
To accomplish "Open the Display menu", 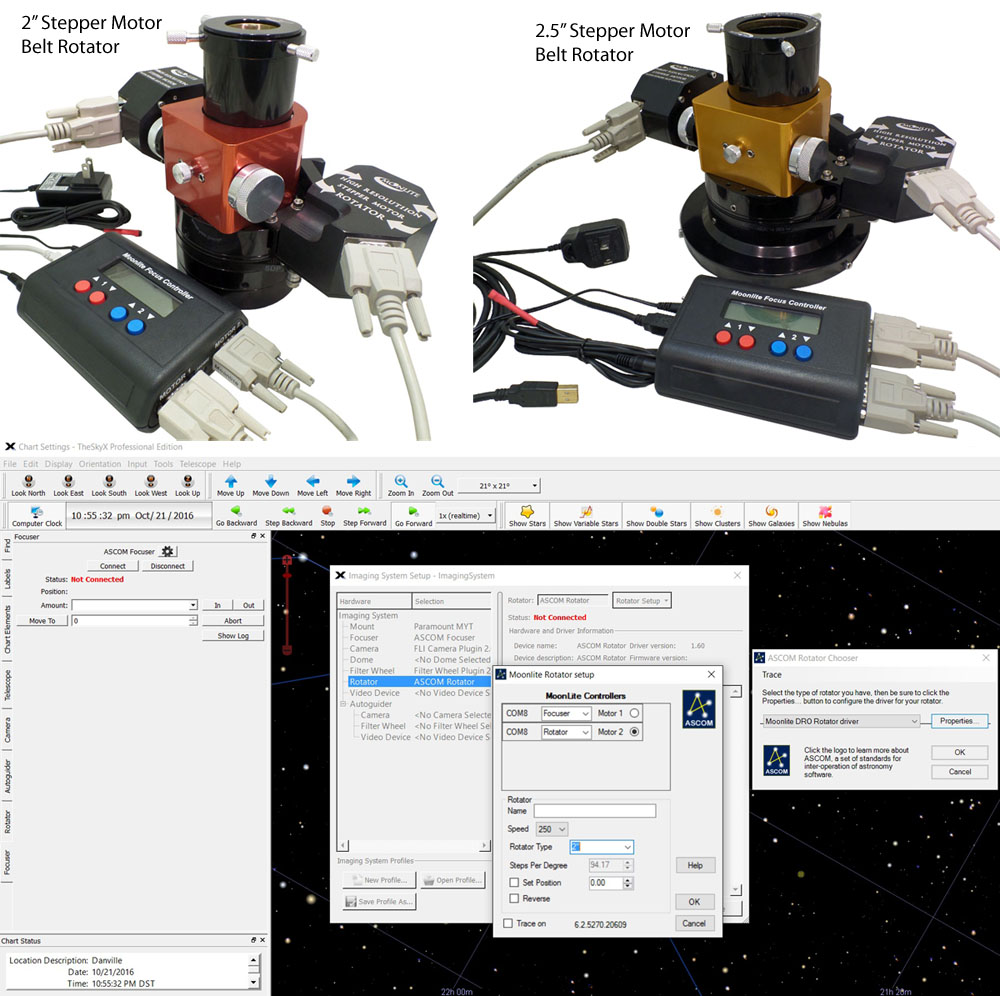I will click(x=59, y=464).
